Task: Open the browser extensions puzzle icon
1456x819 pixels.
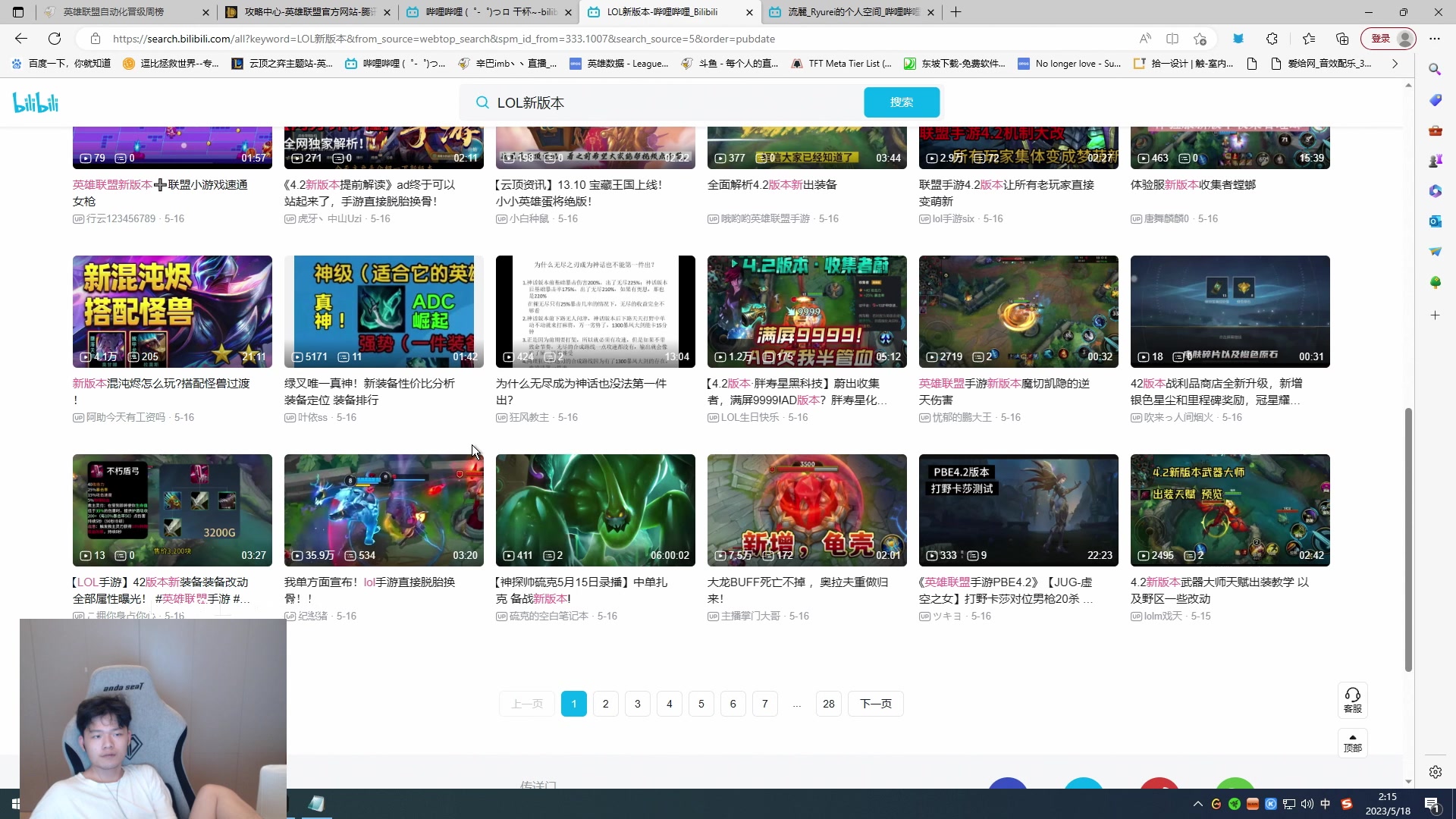Action: (1272, 39)
